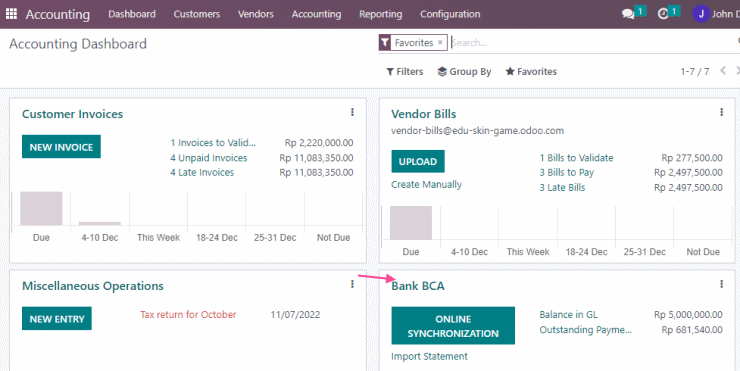Click the funnel icon in search facet
The height and width of the screenshot is (371, 740).
(385, 42)
